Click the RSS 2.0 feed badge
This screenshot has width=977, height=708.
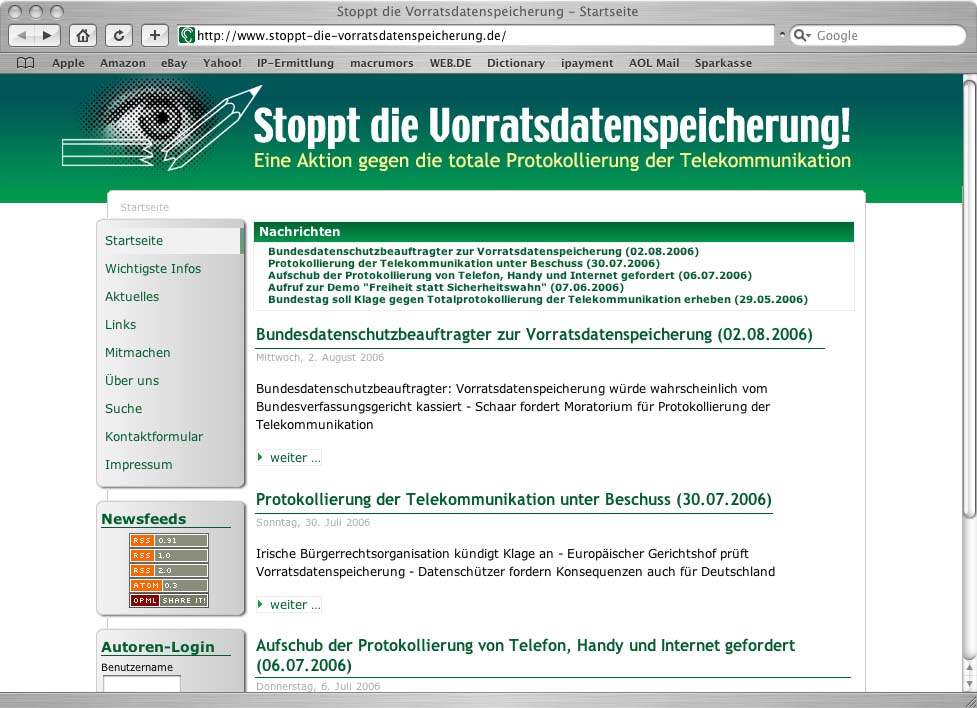(x=169, y=570)
